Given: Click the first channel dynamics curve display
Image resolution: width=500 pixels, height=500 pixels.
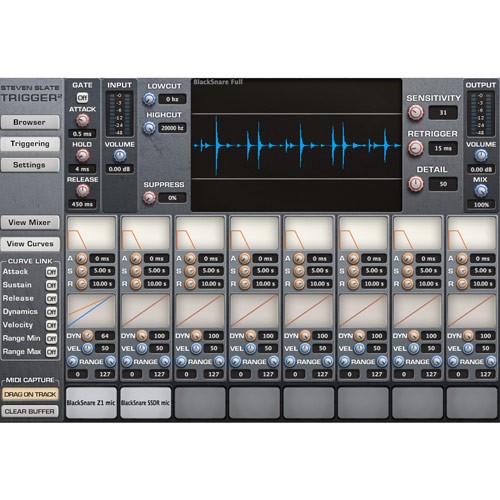Looking at the screenshot, I should pyautogui.click(x=91, y=311).
